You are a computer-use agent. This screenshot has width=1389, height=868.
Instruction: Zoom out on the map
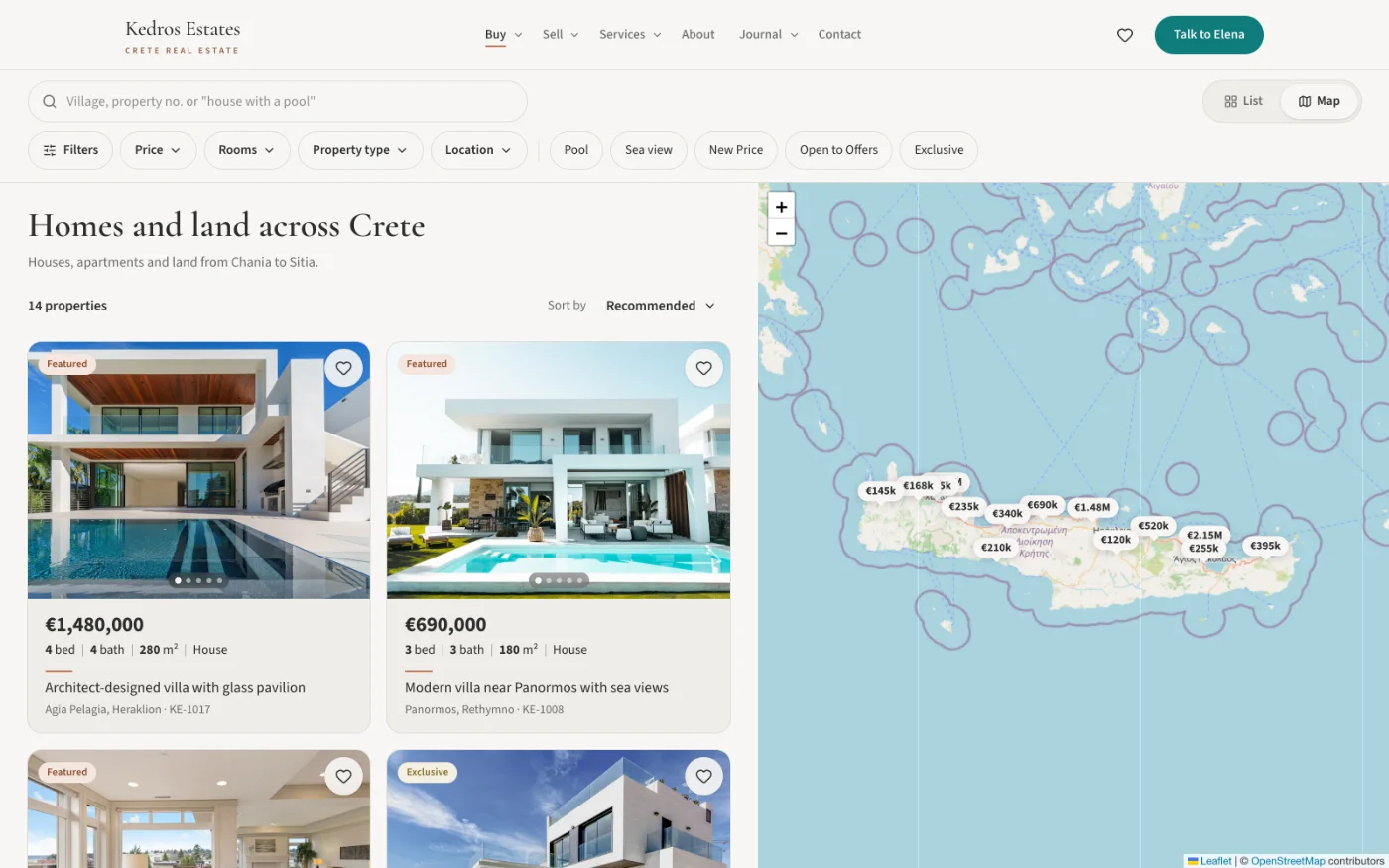pyautogui.click(x=782, y=233)
